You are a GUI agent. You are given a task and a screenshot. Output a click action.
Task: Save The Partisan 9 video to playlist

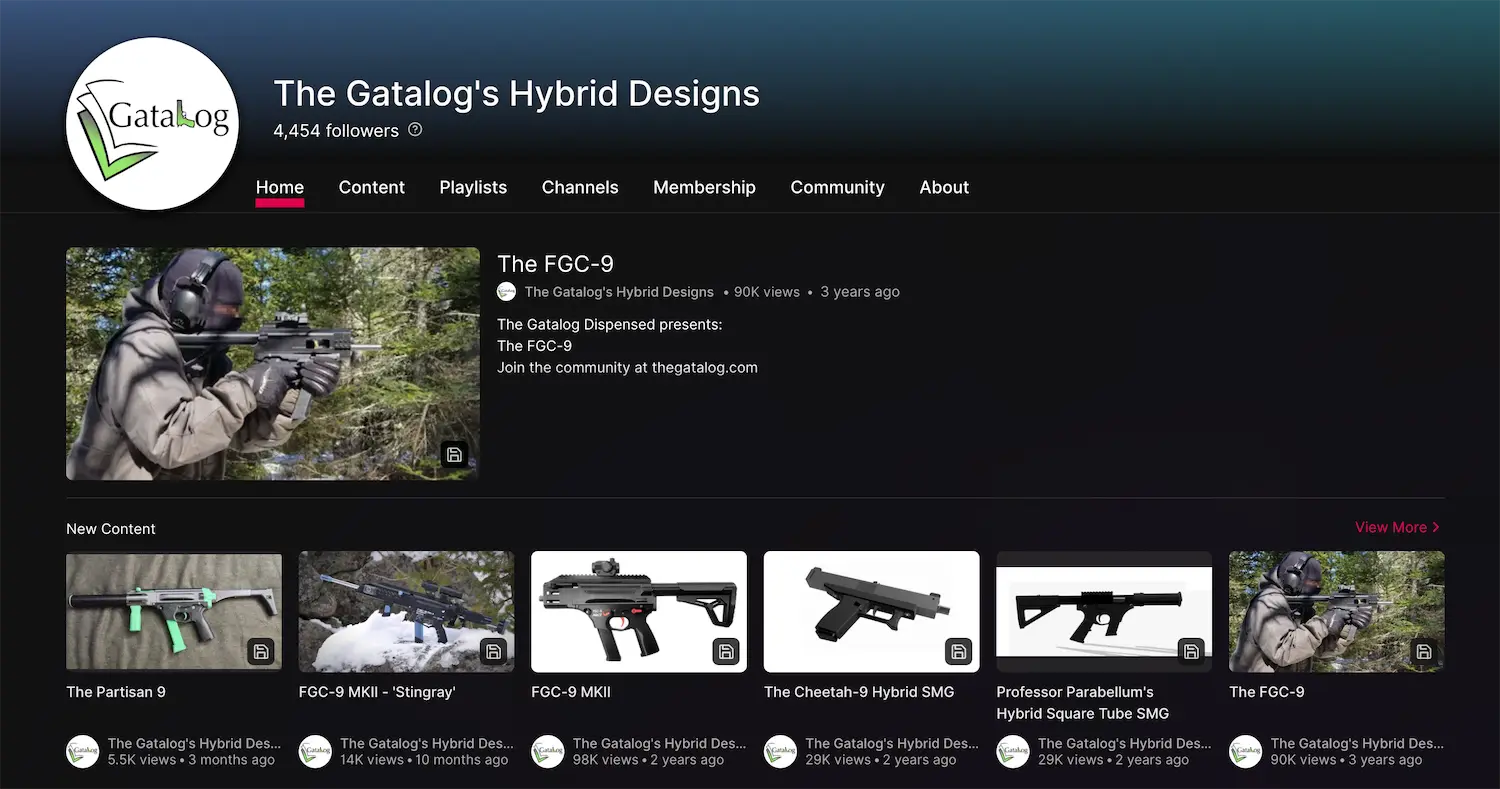click(260, 652)
